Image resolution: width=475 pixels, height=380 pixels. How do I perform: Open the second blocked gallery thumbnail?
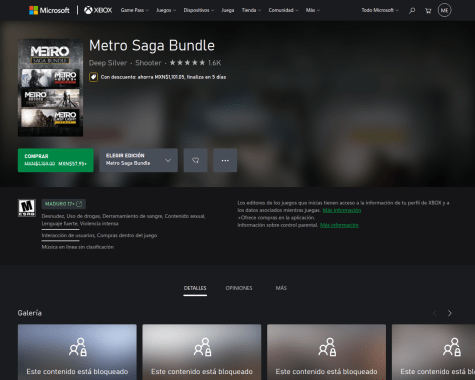(202, 352)
